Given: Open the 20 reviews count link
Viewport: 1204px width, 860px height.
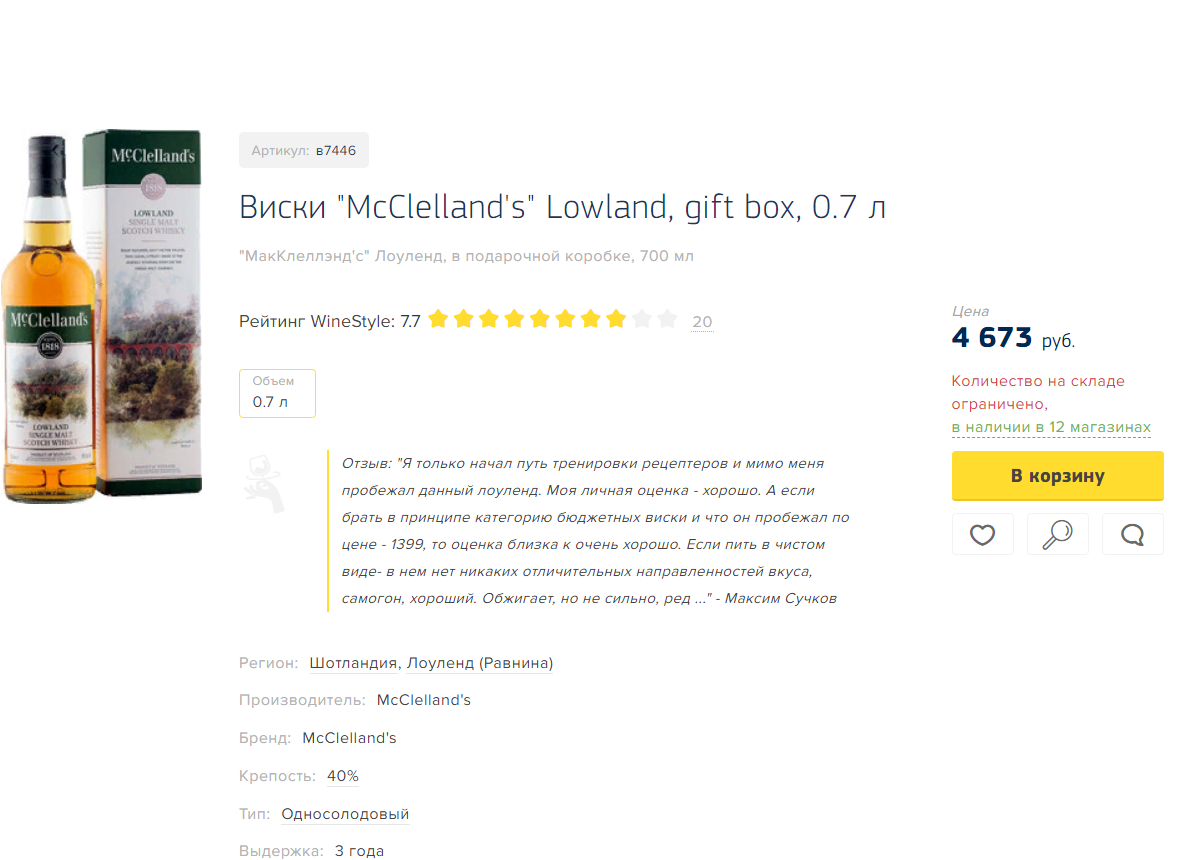Looking at the screenshot, I should [702, 322].
